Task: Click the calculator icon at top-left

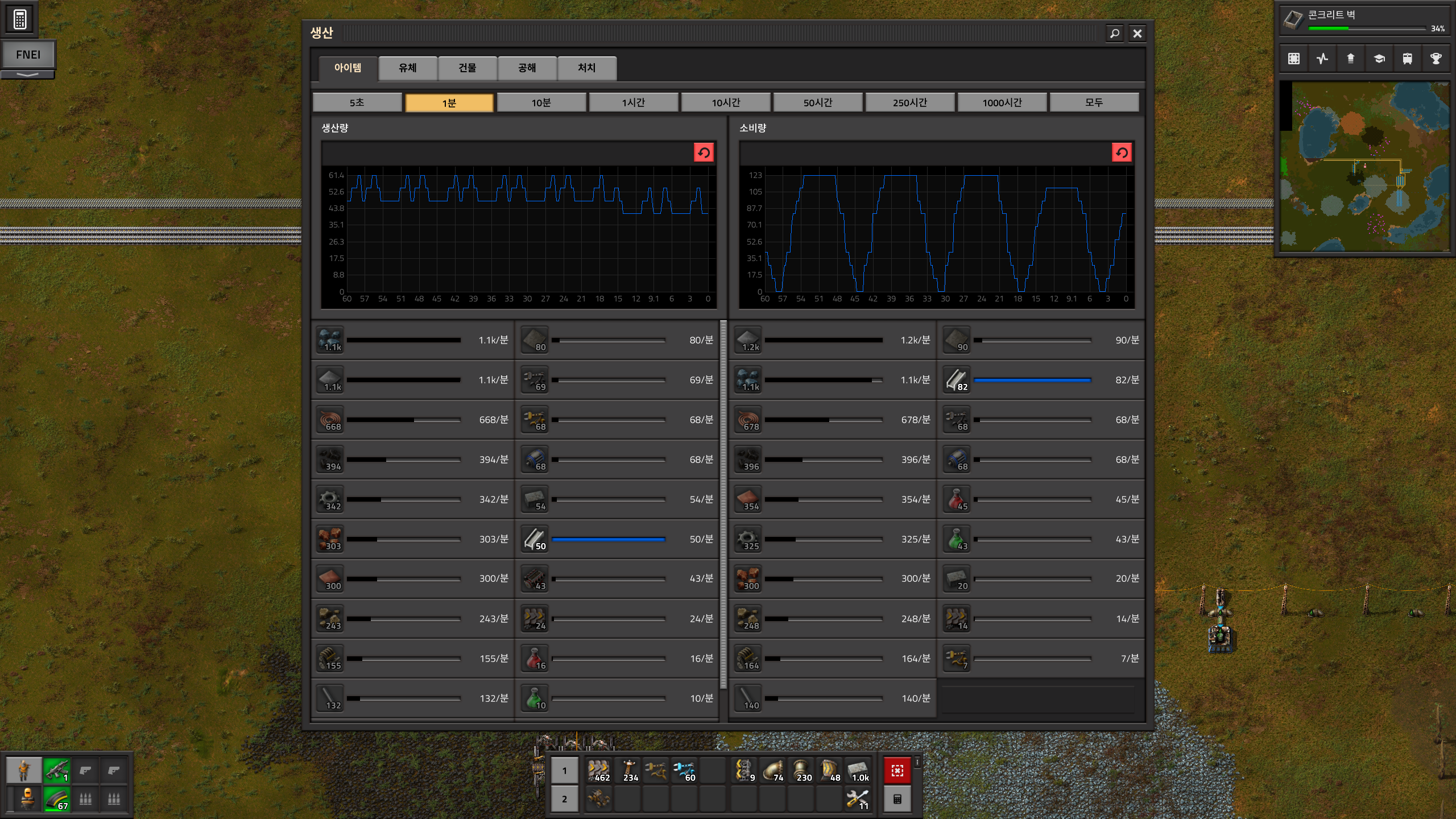Action: point(20,19)
